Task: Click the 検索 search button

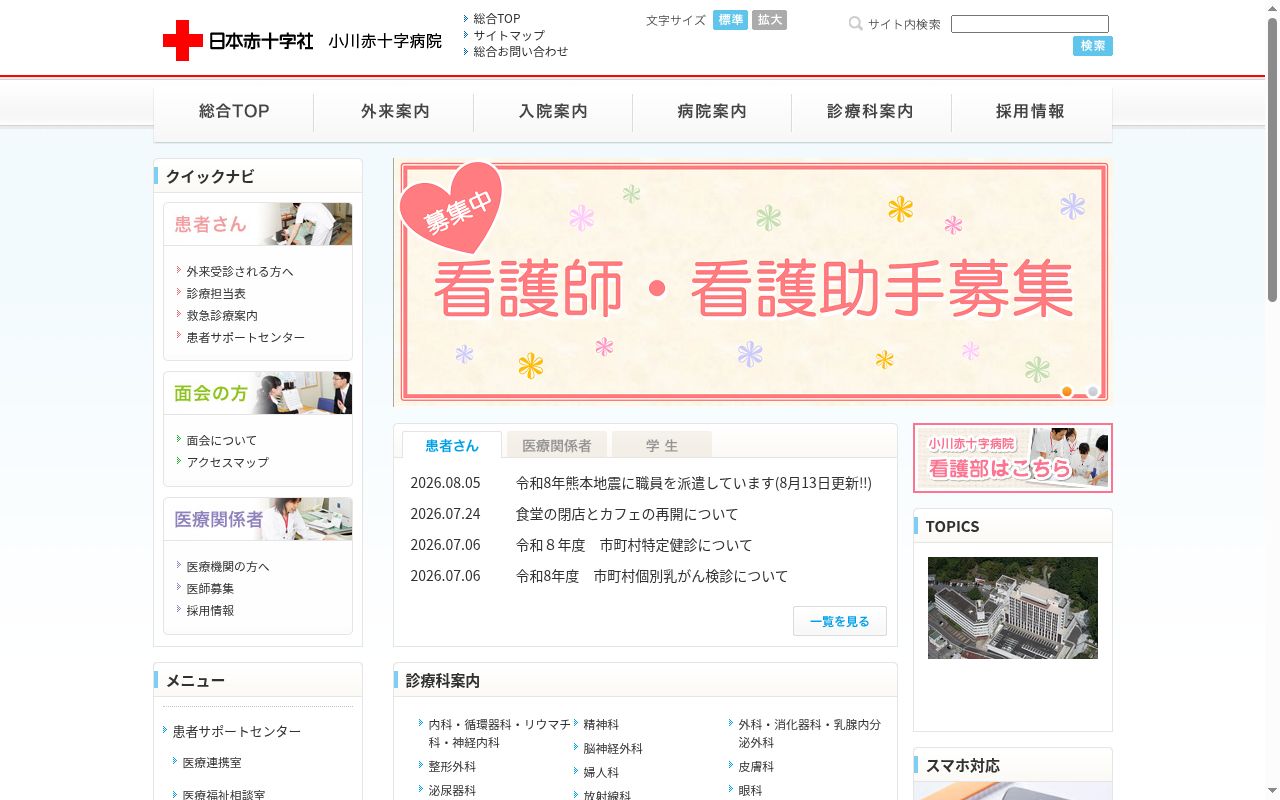Action: tap(1093, 46)
